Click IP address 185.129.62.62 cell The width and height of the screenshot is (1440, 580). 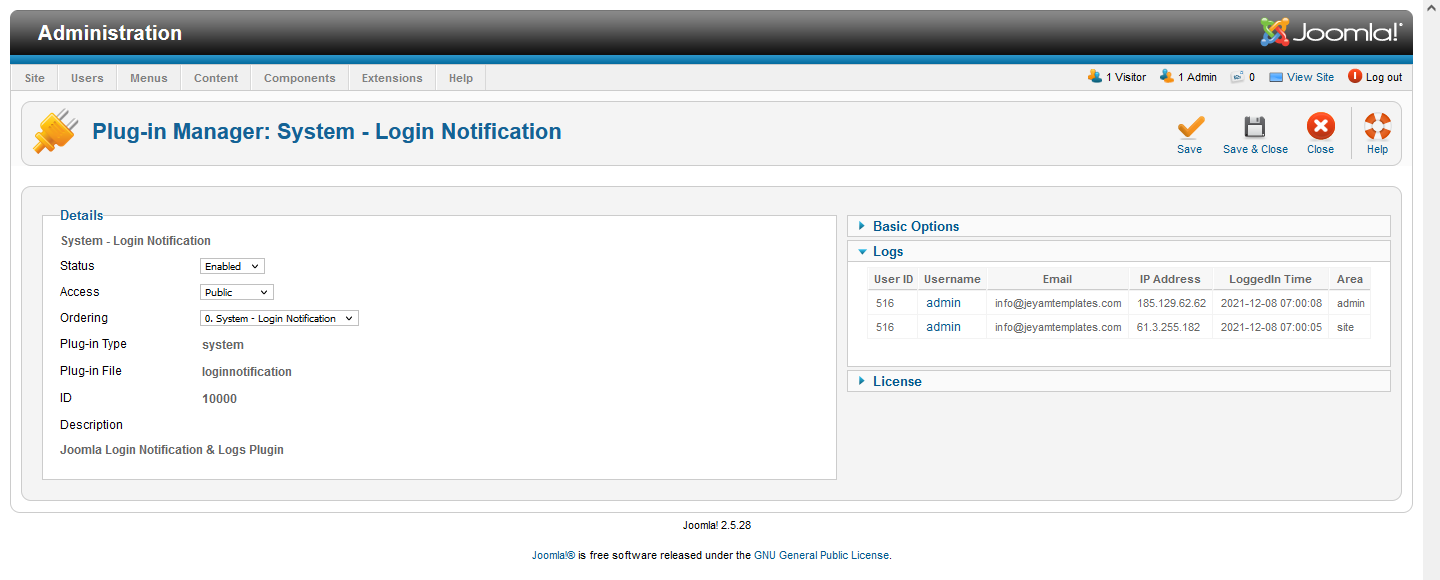[1171, 303]
